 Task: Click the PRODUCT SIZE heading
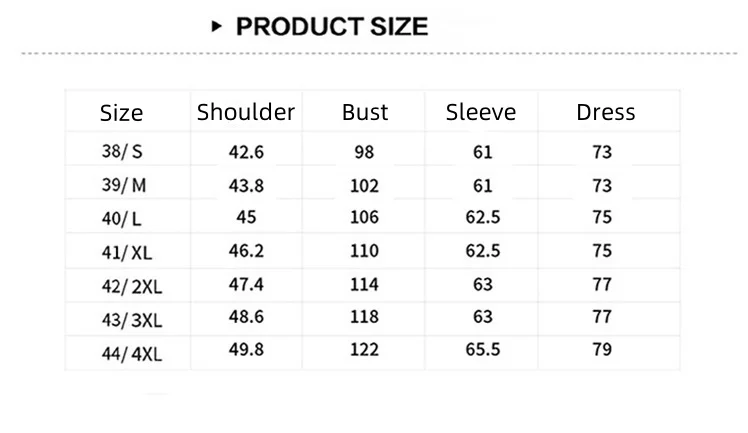[332, 26]
